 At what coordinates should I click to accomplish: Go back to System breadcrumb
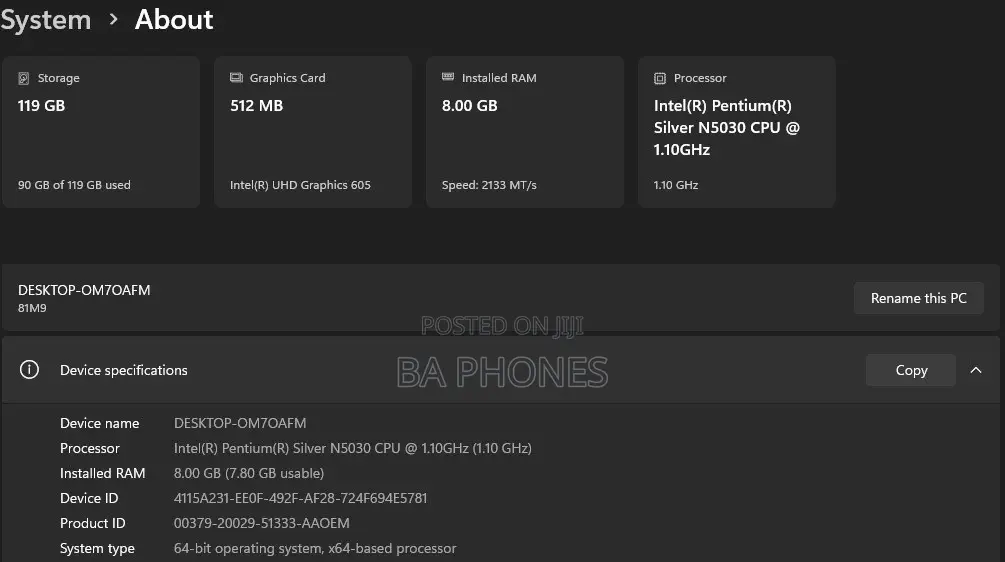(x=46, y=20)
